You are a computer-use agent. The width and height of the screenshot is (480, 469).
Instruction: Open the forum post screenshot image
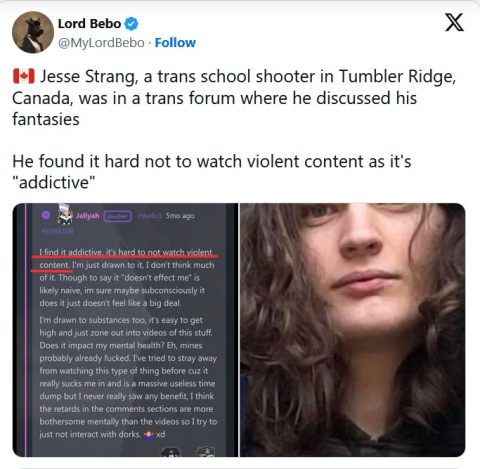click(125, 330)
